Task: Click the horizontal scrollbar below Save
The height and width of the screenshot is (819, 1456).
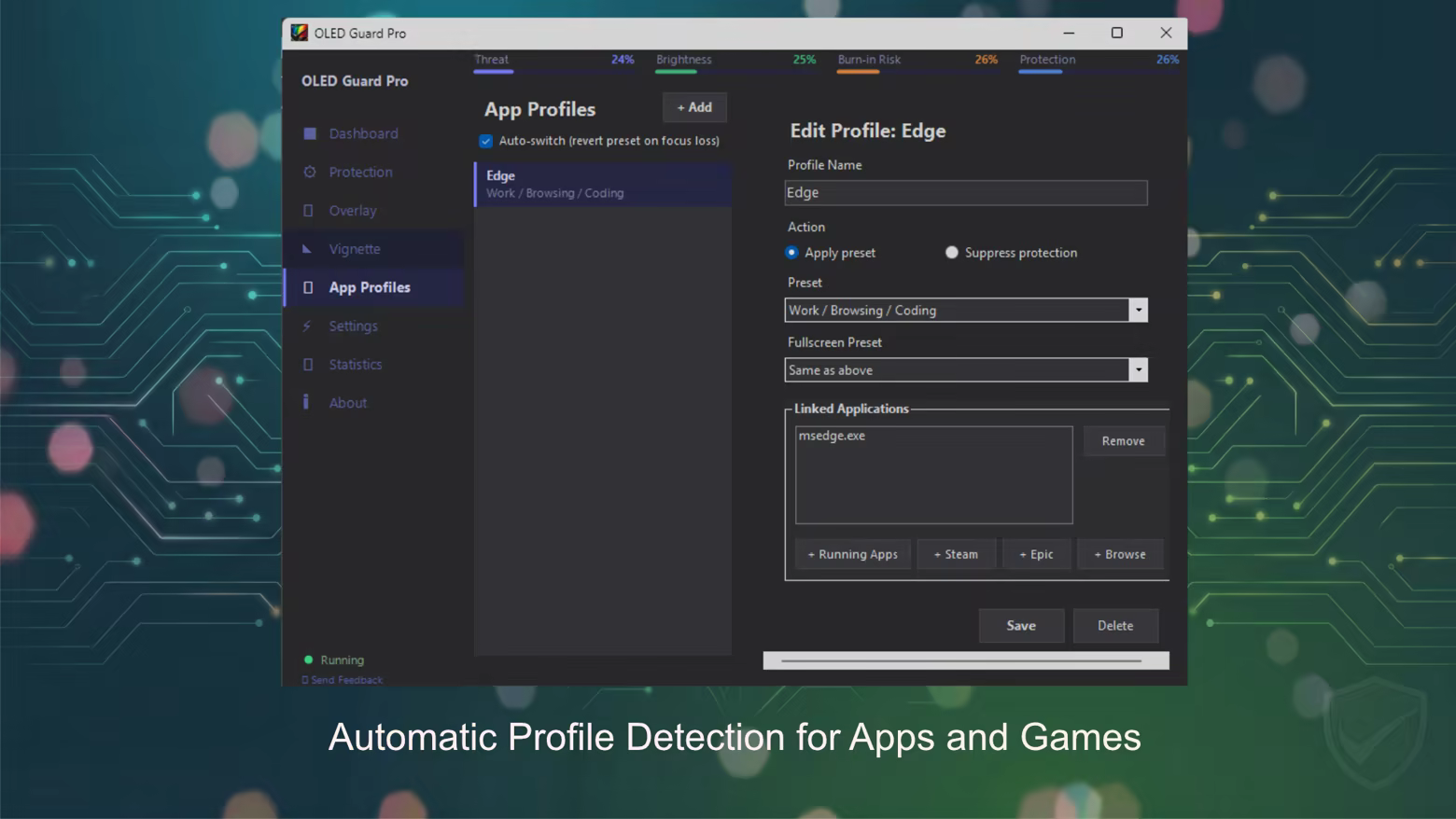Action: (x=965, y=660)
